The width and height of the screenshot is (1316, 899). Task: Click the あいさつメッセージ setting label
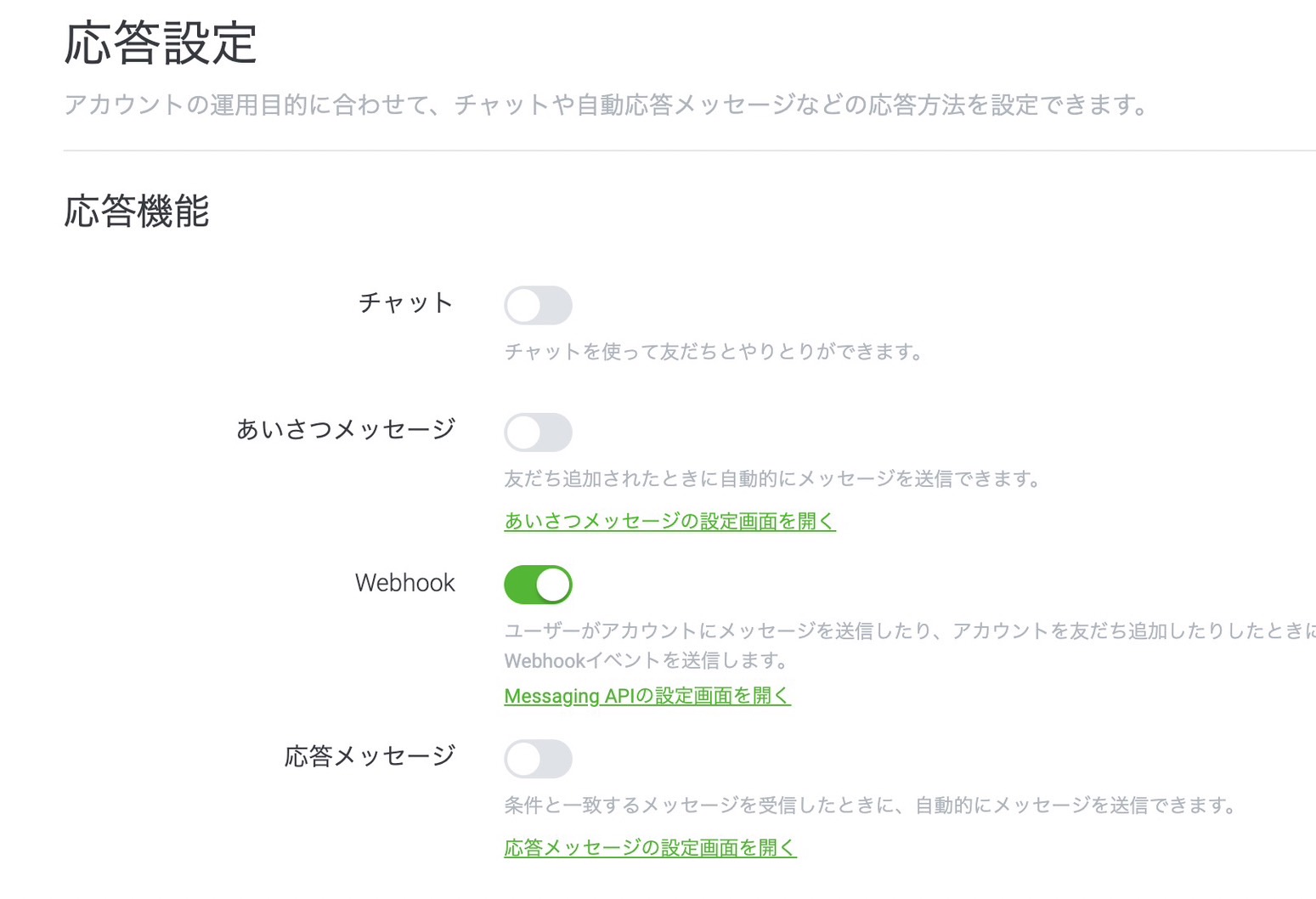coord(346,429)
